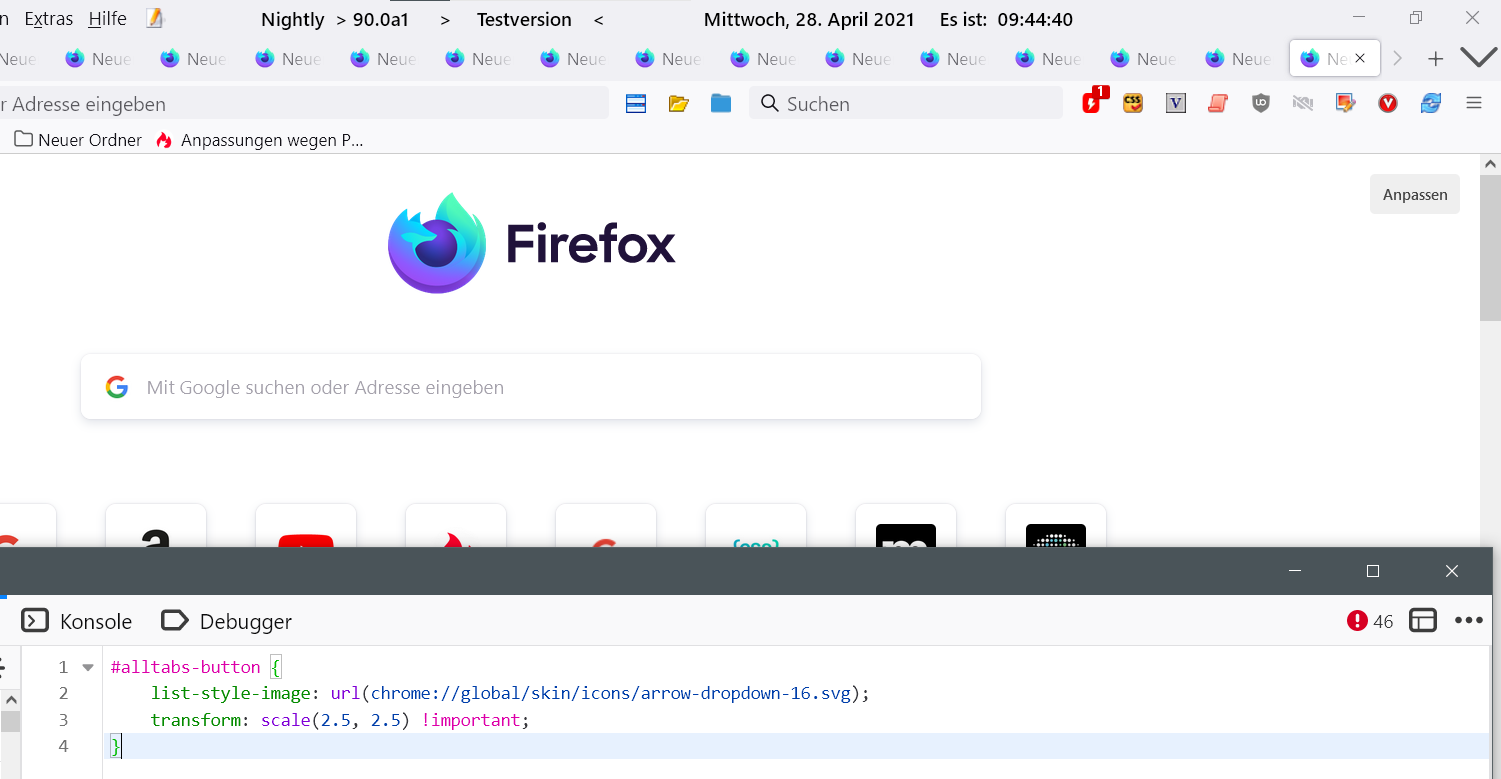
Task: Open the Hilfe menu
Action: pyautogui.click(x=107, y=19)
